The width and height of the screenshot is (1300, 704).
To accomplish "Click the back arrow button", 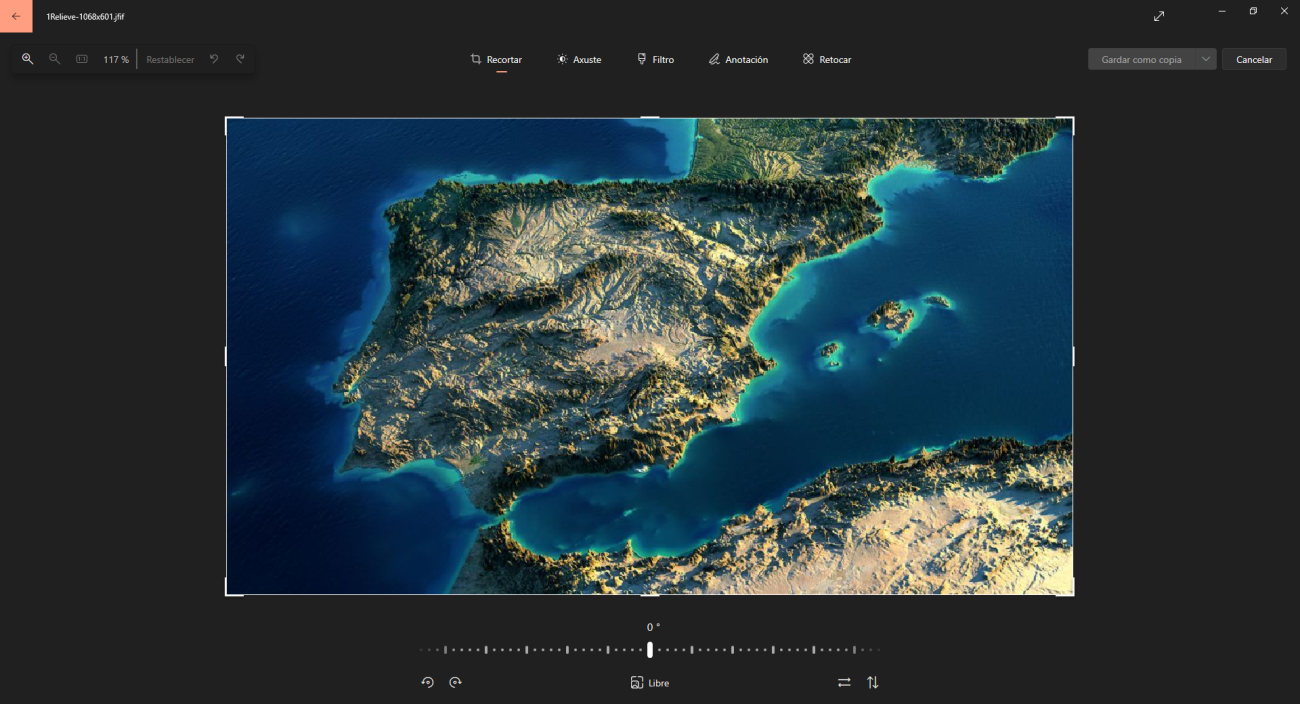I will (x=16, y=16).
